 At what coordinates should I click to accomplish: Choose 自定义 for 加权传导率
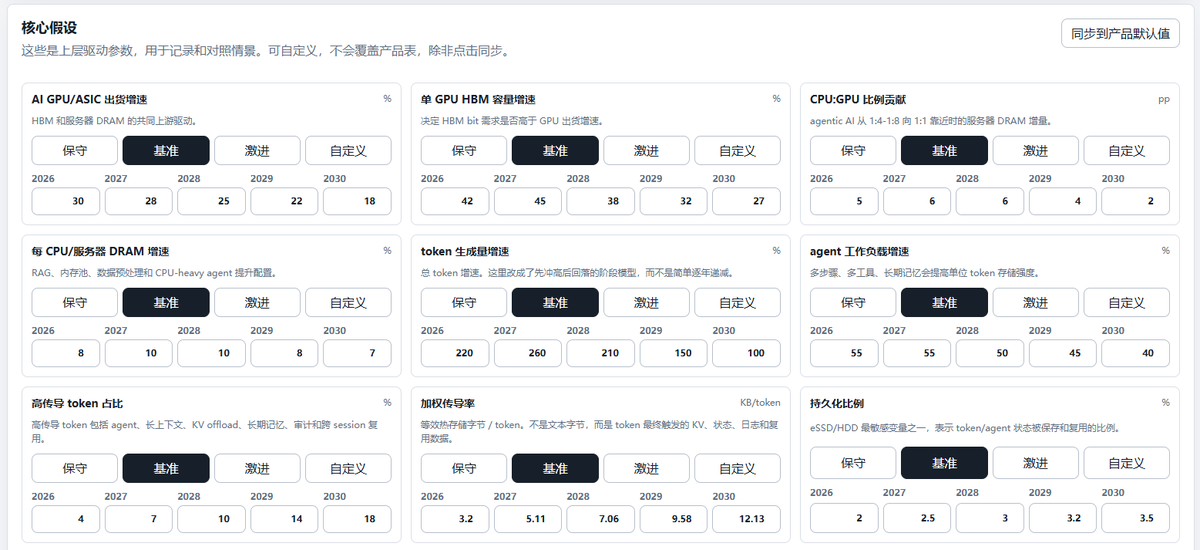point(737,468)
